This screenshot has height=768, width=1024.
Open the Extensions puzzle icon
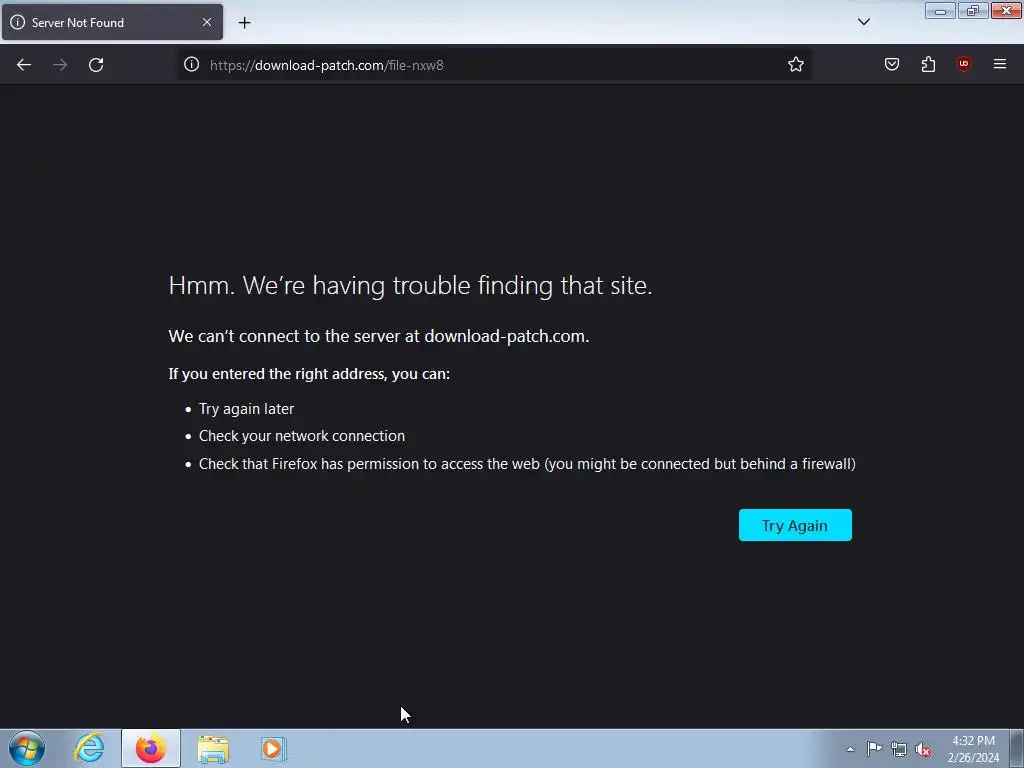point(928,65)
